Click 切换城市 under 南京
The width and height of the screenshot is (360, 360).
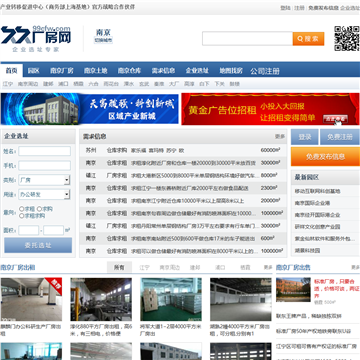[103, 41]
